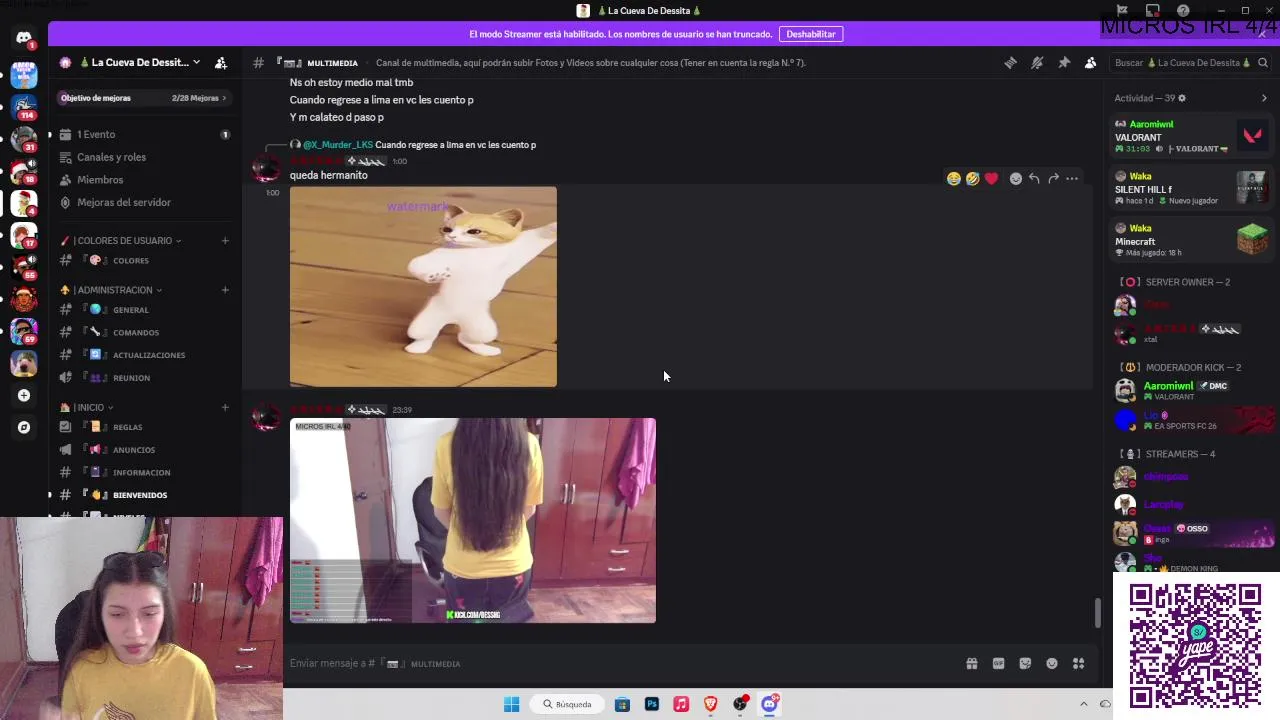This screenshot has width=1280, height=720.
Task: Open Actividad settings gear
Action: coord(1182,98)
